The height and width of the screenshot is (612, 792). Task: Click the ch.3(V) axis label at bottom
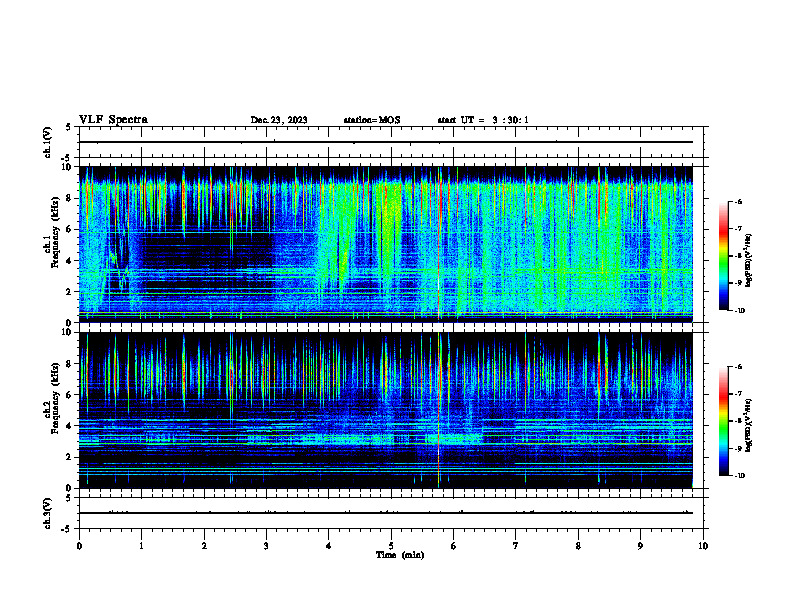pos(48,513)
